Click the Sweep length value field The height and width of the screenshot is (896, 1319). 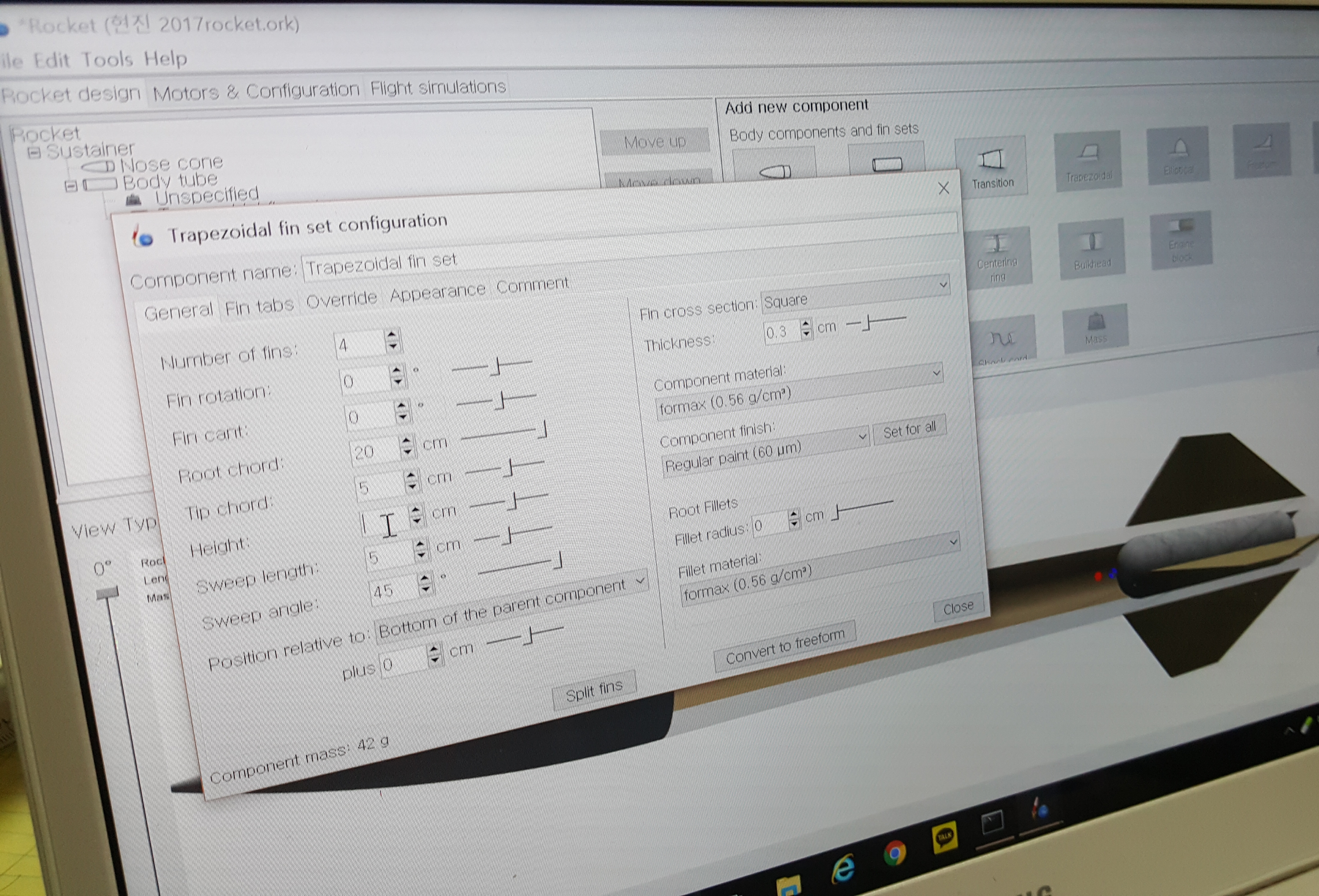pyautogui.click(x=389, y=555)
